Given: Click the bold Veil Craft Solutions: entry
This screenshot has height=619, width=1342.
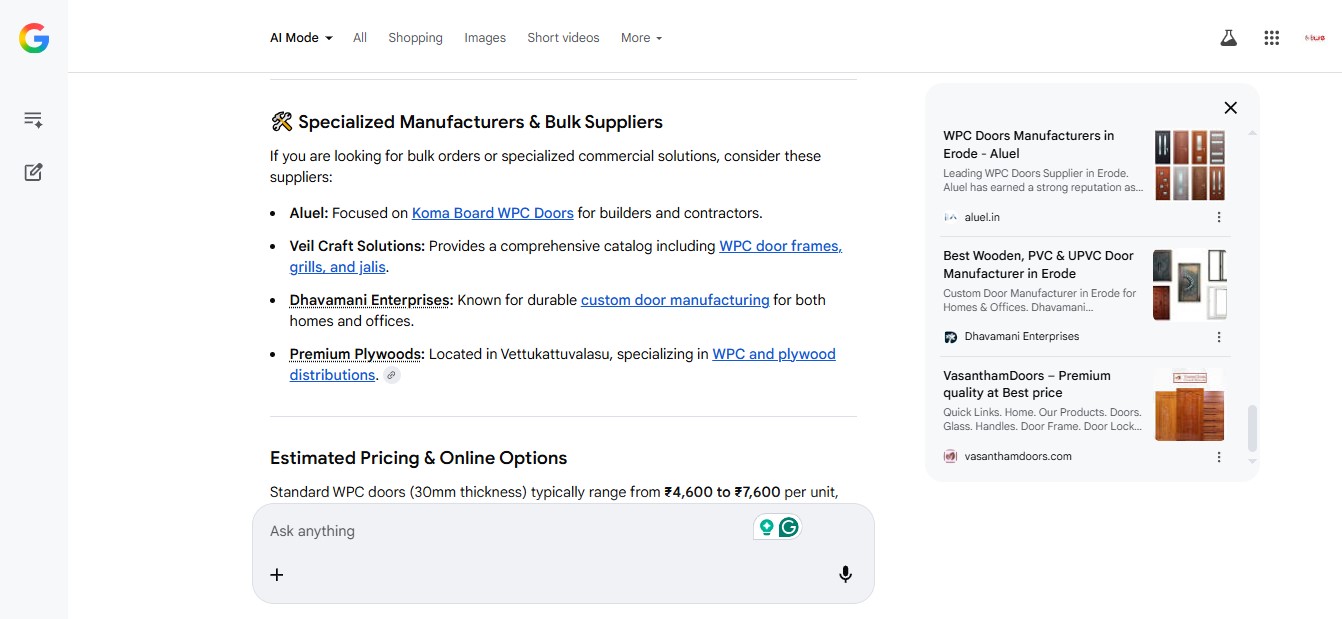Looking at the screenshot, I should coord(357,246).
